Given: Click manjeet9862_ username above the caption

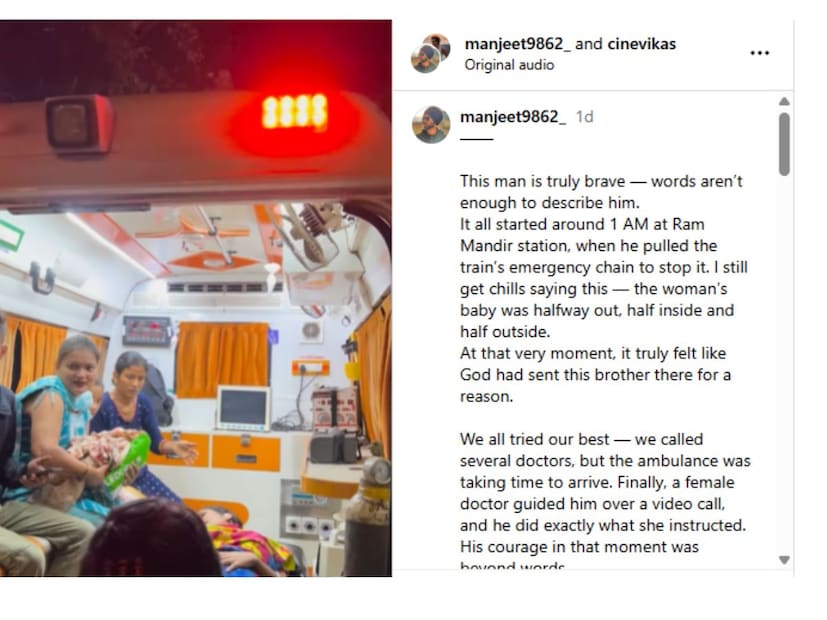Looking at the screenshot, I should coord(513,117).
